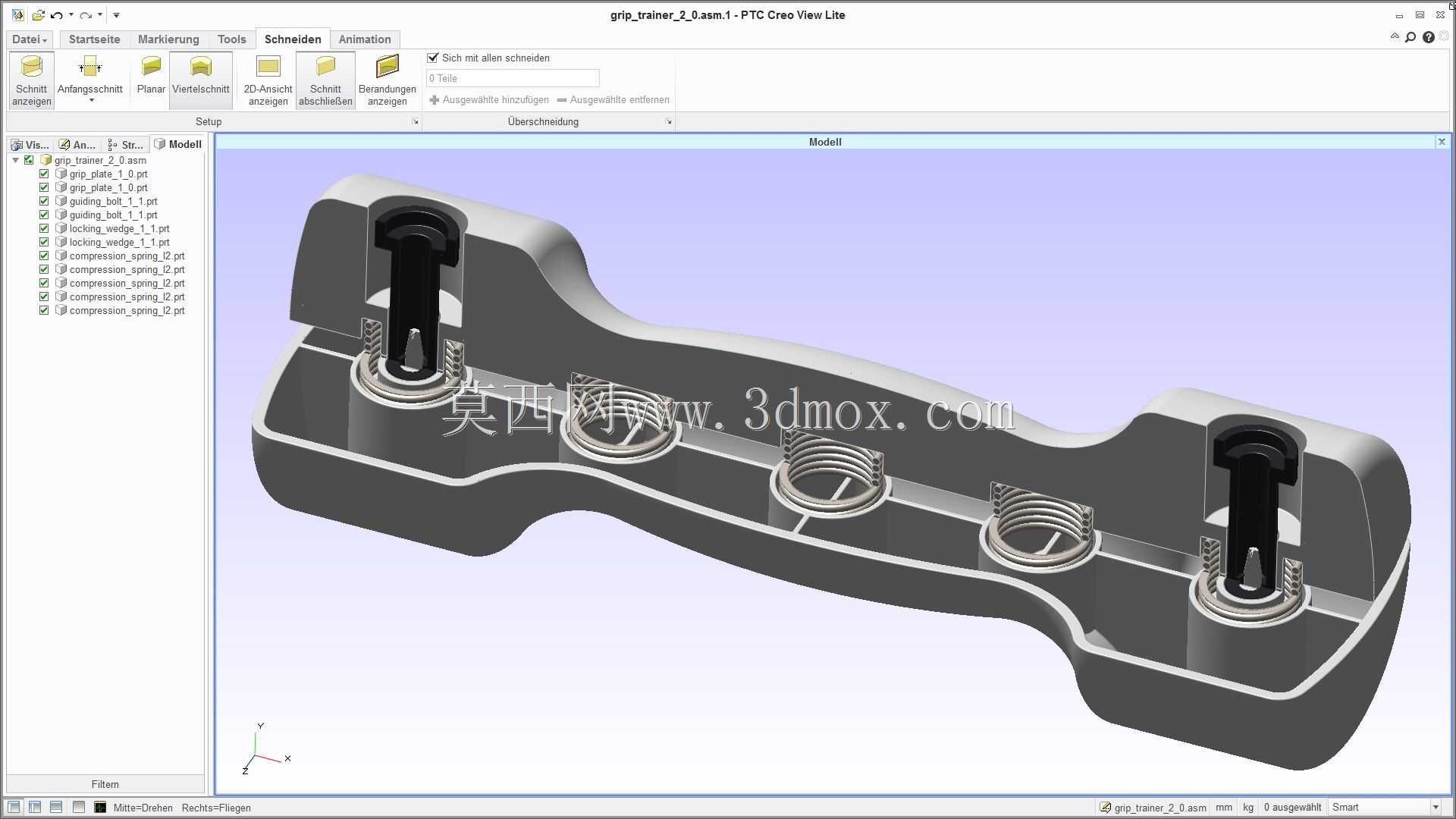Viewport: 1456px width, 819px height.
Task: Uncheck the first compression_spring_l2.prt checkbox
Action: coord(44,256)
